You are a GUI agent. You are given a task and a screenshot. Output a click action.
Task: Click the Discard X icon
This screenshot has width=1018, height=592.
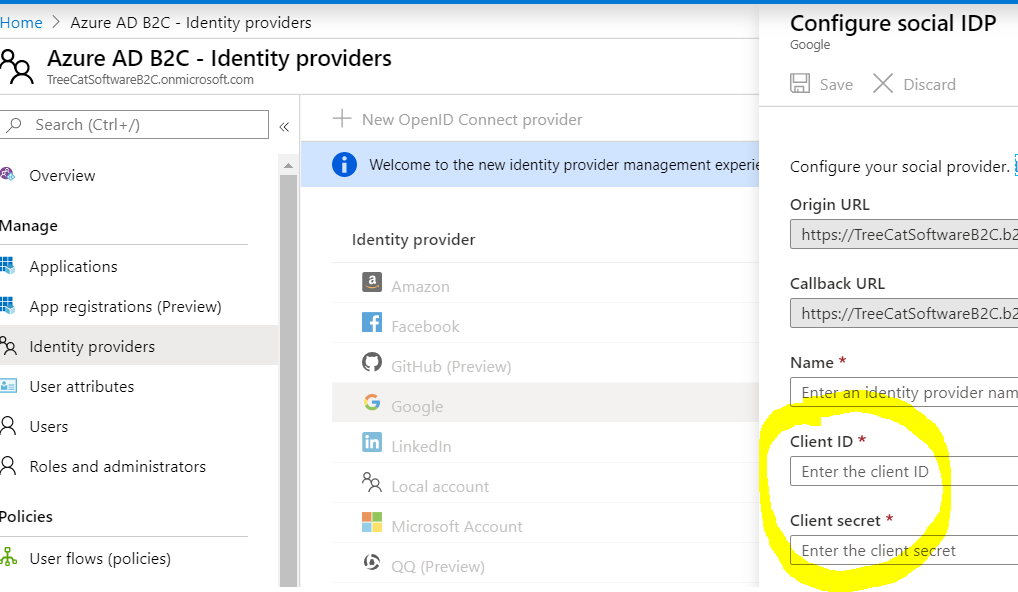[883, 84]
